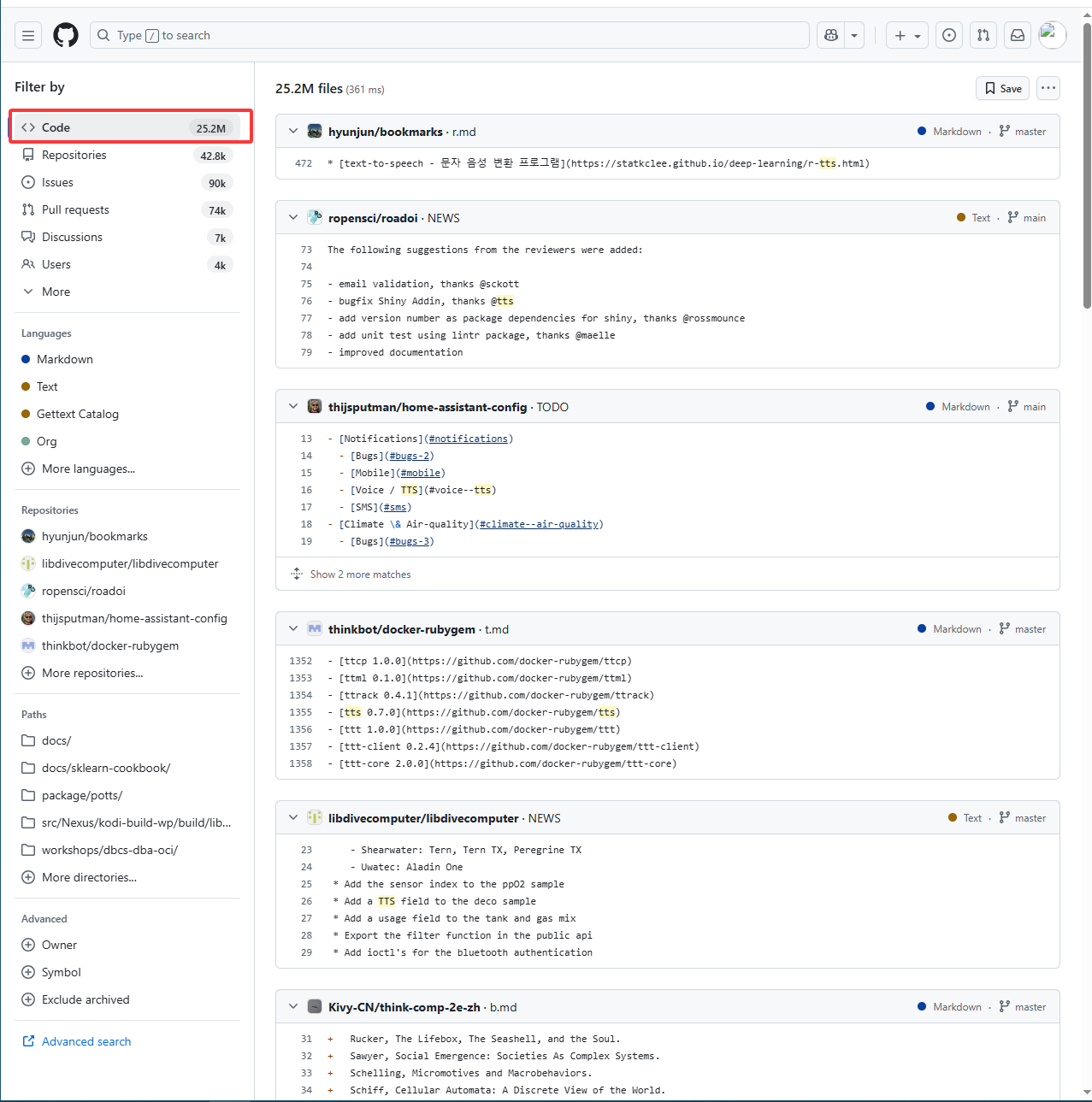This screenshot has width=1092, height=1102.
Task: Click the user profile avatar
Action: coord(1052,35)
